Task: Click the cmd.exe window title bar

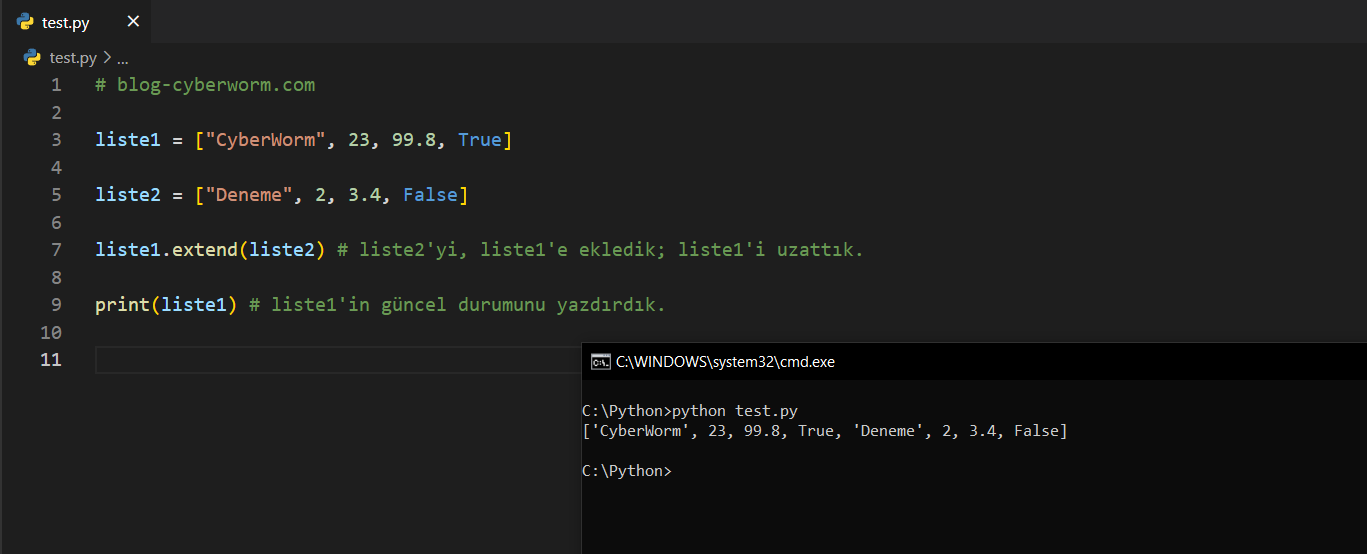Action: (x=900, y=362)
